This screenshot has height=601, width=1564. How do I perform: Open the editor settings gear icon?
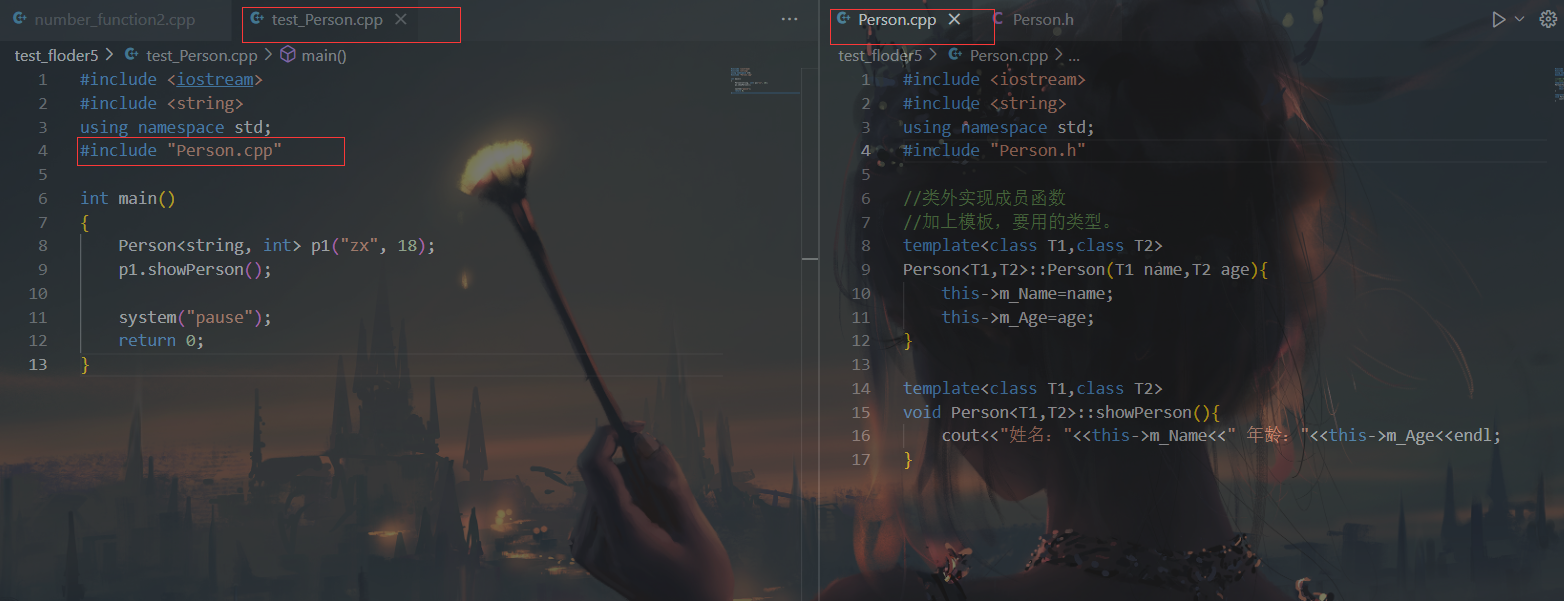point(1548,20)
